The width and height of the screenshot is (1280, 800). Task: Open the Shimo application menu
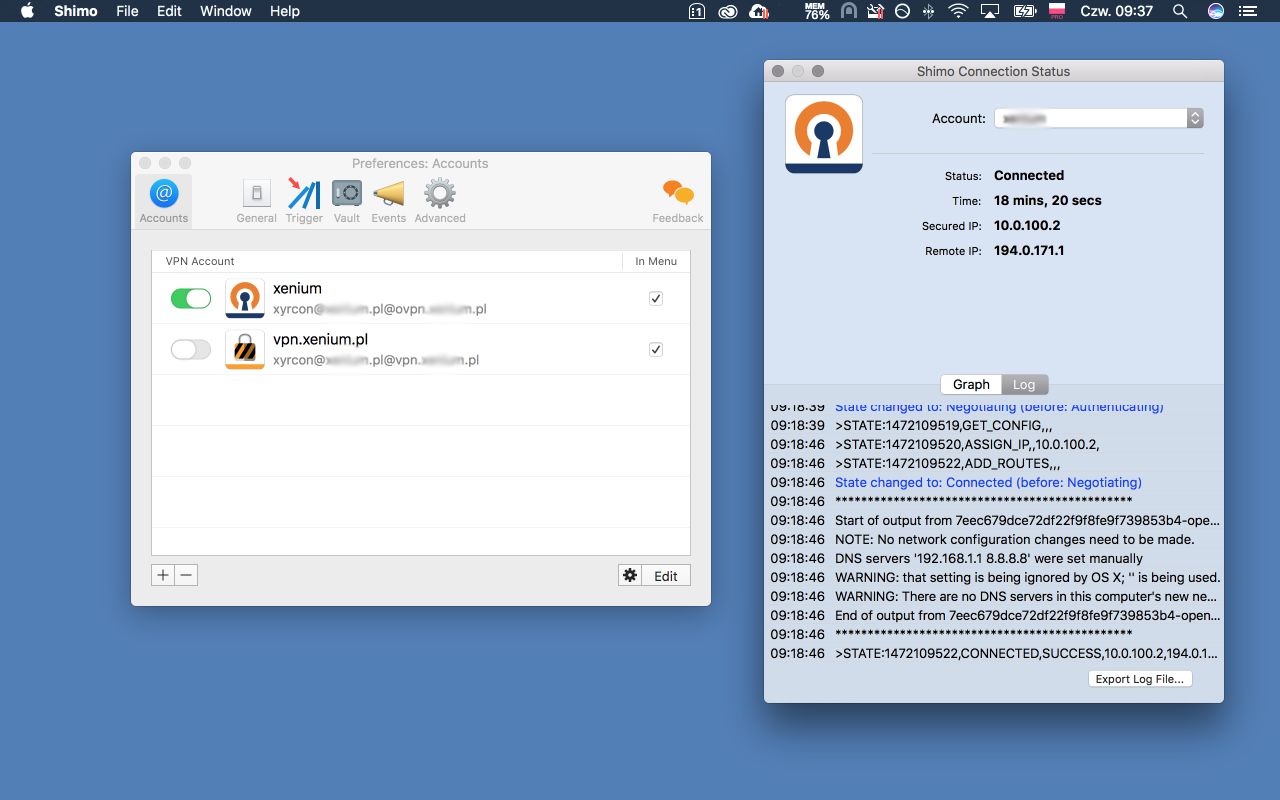coord(76,11)
